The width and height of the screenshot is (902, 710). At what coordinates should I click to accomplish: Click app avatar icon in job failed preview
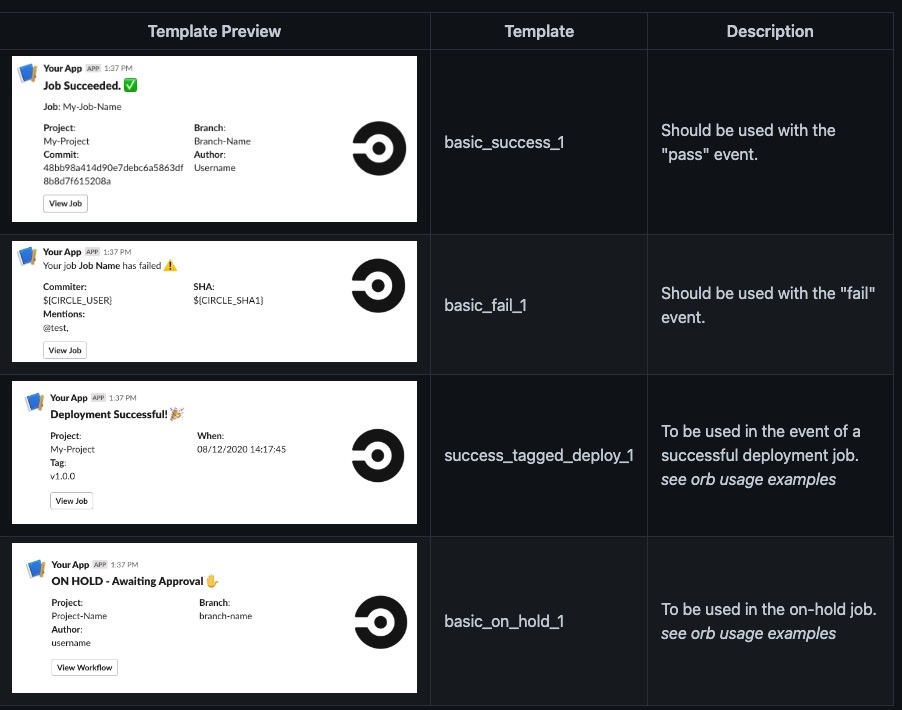coord(28,257)
